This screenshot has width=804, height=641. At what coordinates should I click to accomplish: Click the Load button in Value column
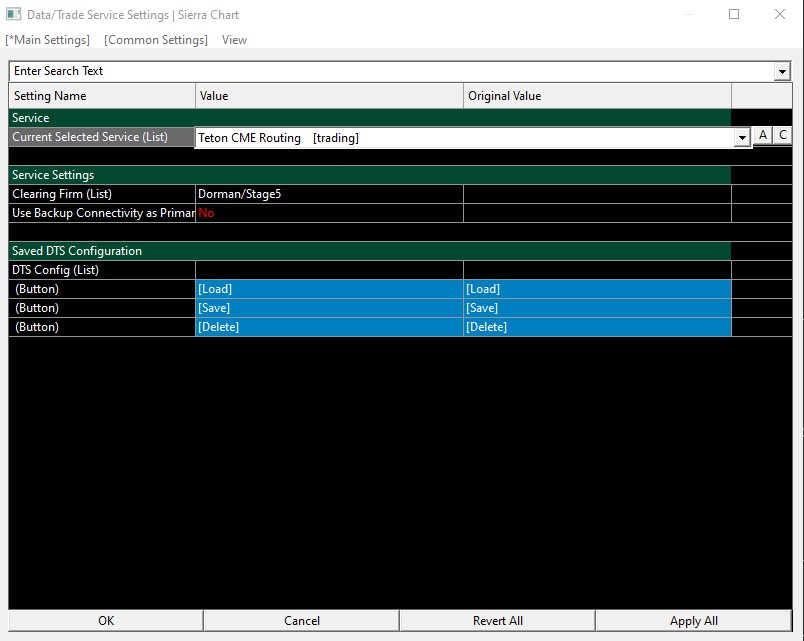point(329,289)
